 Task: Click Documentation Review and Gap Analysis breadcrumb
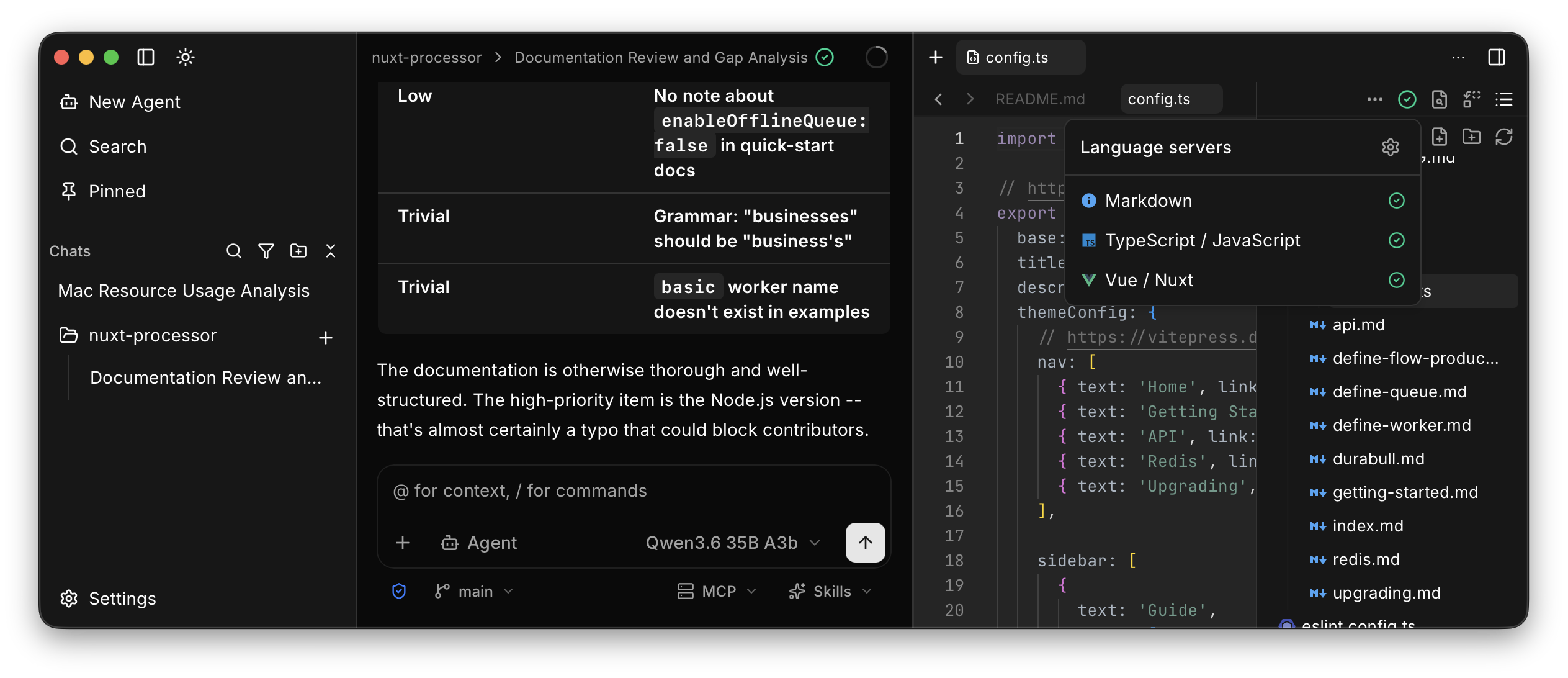[661, 57]
